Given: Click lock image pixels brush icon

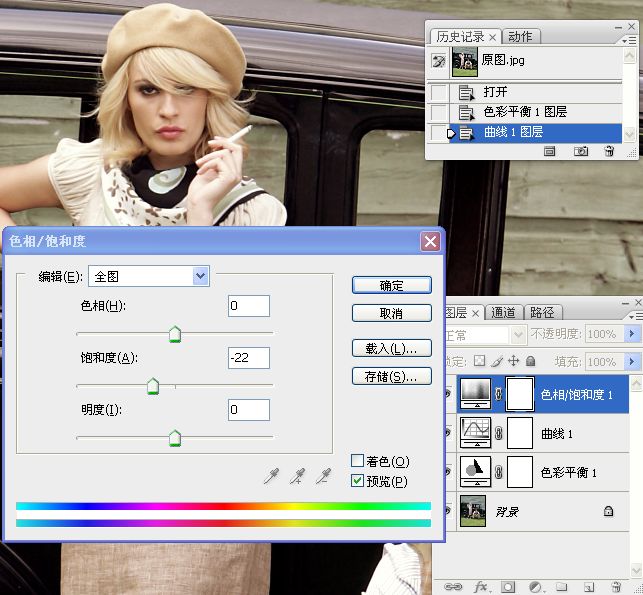Looking at the screenshot, I should pyautogui.click(x=496, y=361).
